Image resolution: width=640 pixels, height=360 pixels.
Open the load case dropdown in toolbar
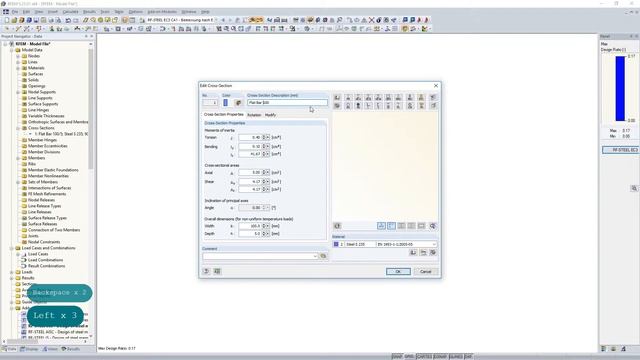[216, 20]
